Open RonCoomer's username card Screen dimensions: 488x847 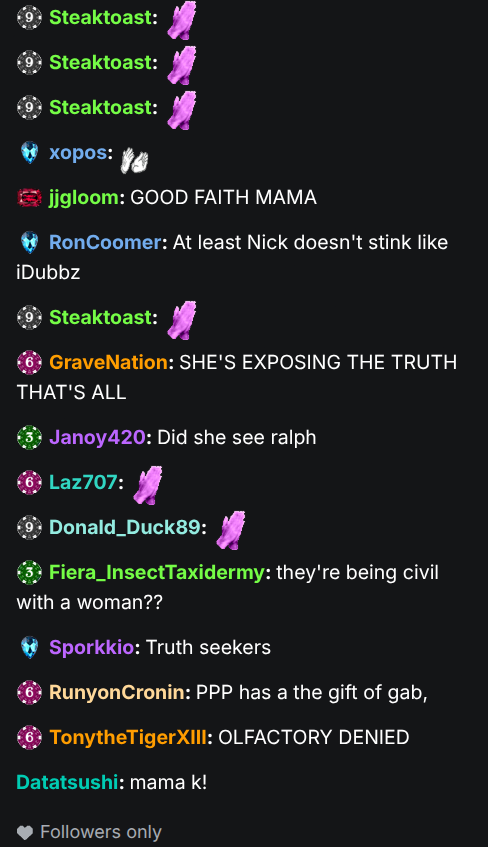[x=105, y=243]
